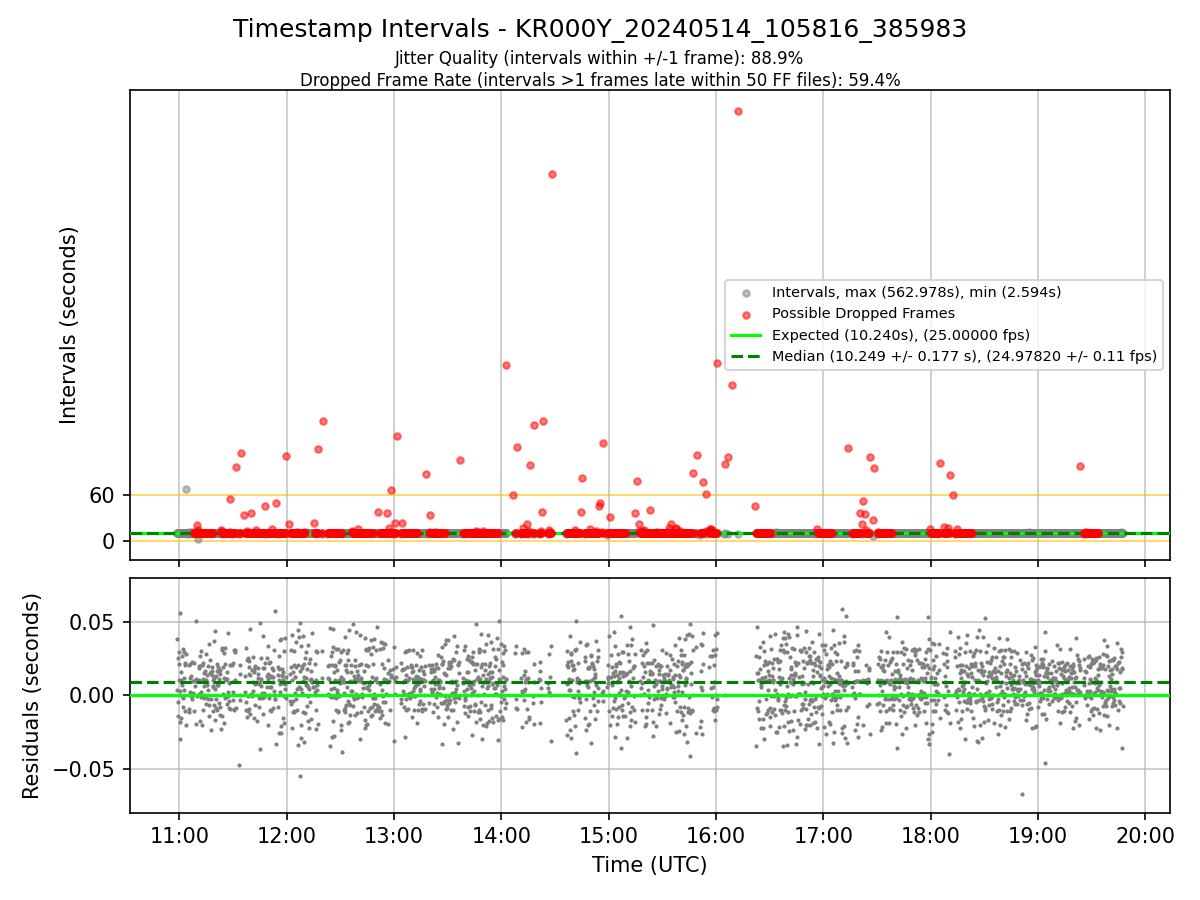Click the '14:00' time axis tick label
Viewport: 1200px width, 900px height.
pyautogui.click(x=501, y=835)
